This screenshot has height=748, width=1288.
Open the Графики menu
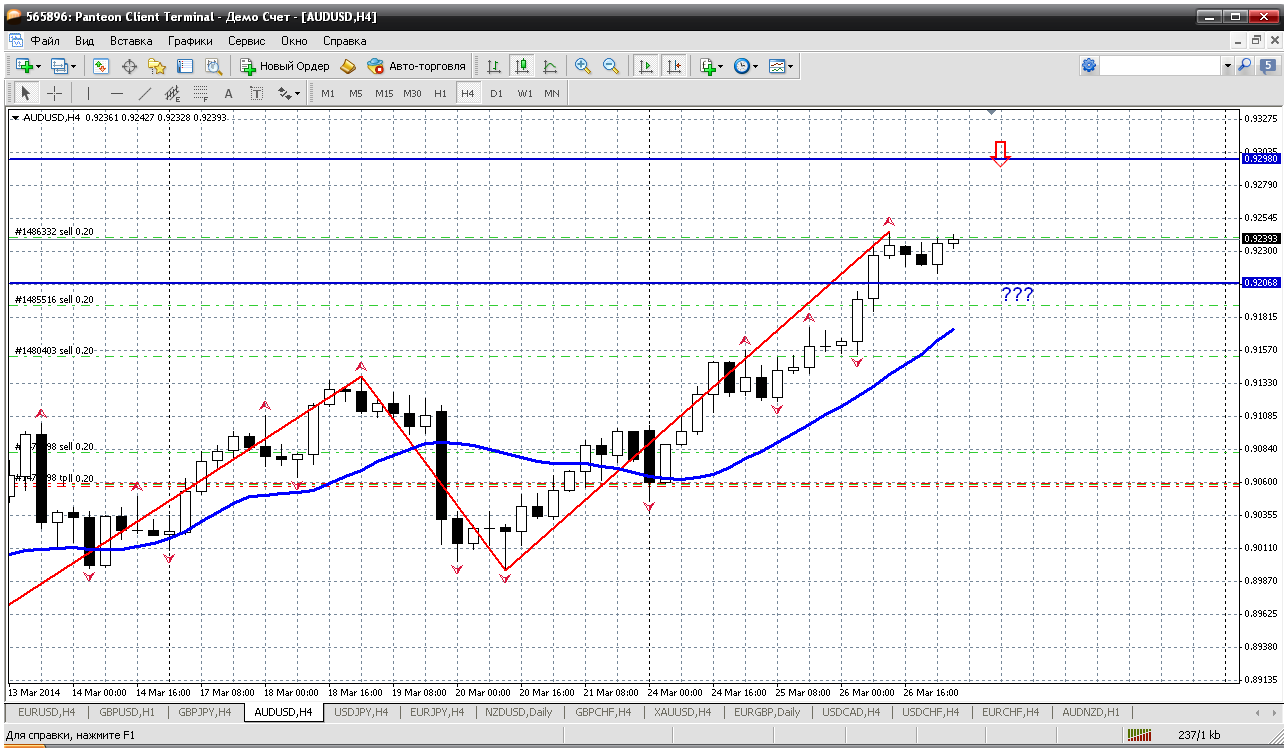point(190,41)
